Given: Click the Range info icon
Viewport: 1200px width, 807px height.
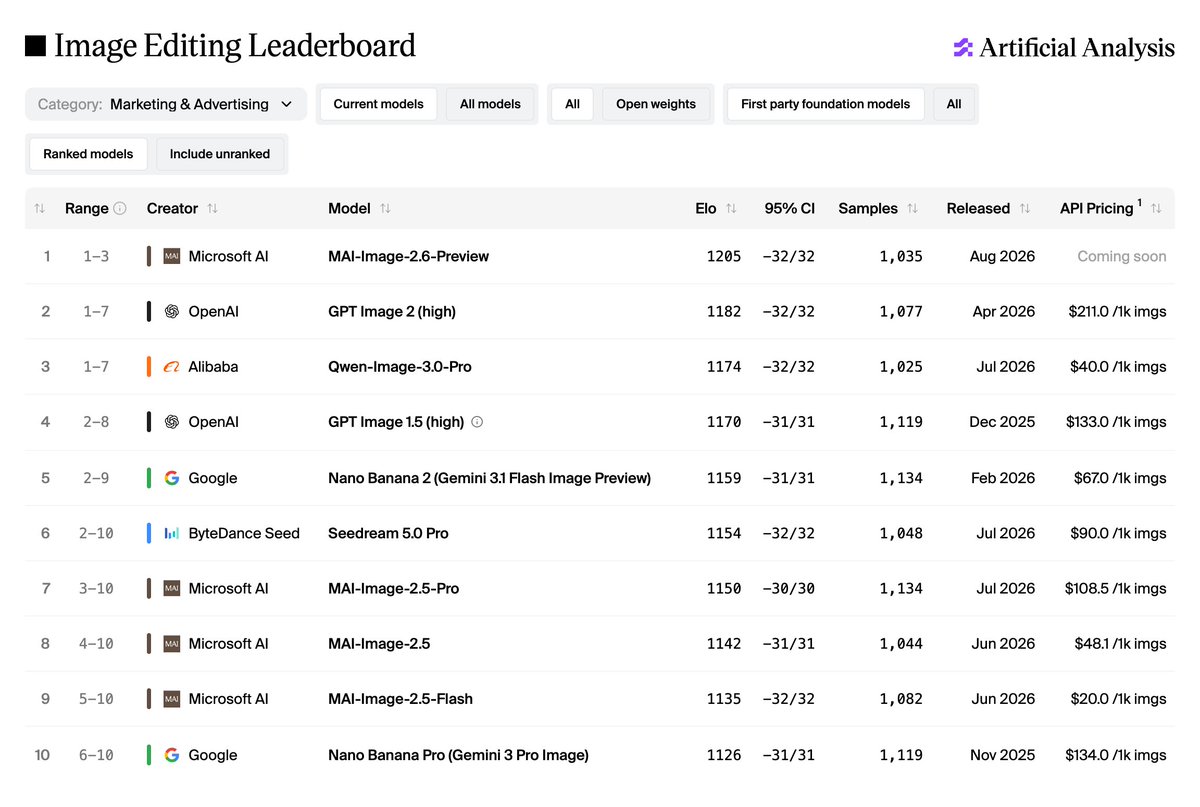Looking at the screenshot, I should (120, 209).
